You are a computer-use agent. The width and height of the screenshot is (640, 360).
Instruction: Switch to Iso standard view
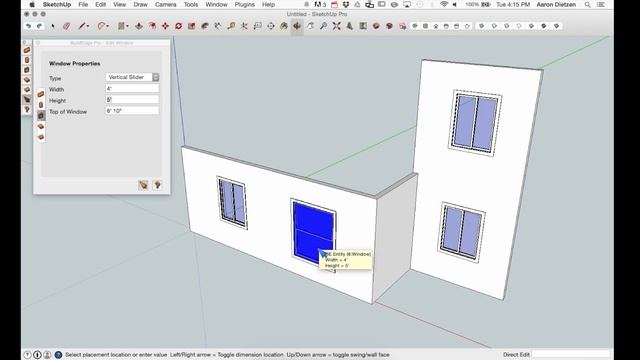tap(415, 26)
